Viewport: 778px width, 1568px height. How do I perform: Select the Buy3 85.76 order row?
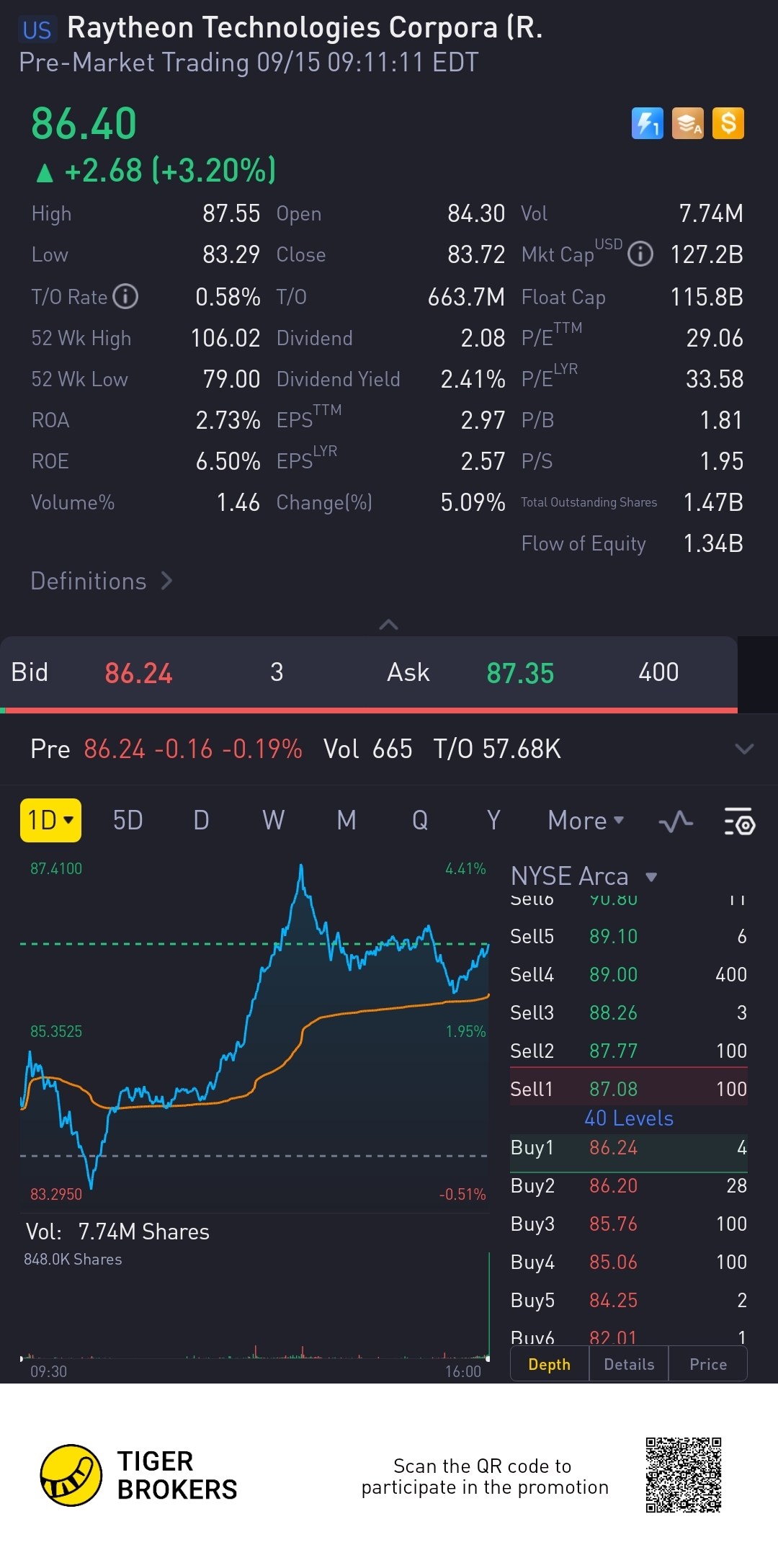629,1224
